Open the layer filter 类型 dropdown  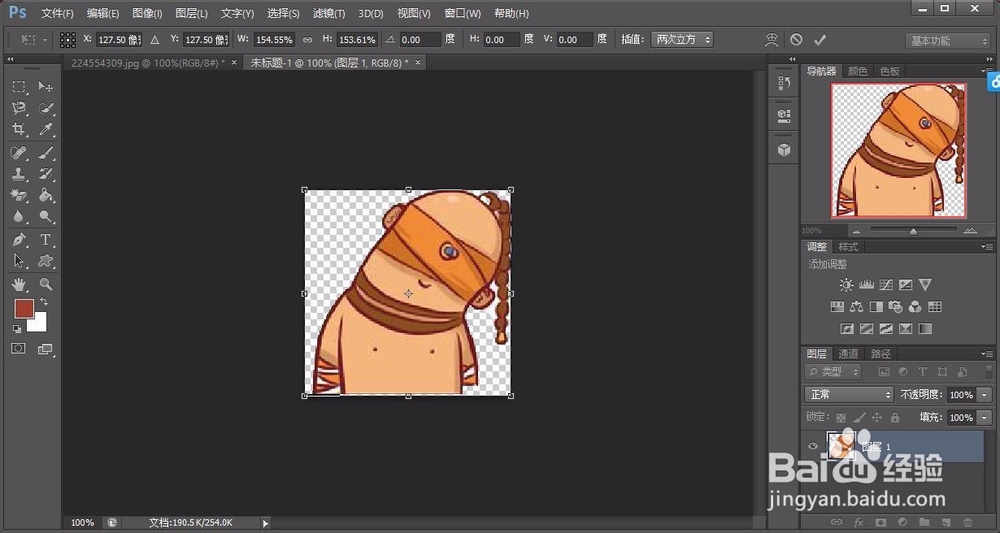[832, 372]
